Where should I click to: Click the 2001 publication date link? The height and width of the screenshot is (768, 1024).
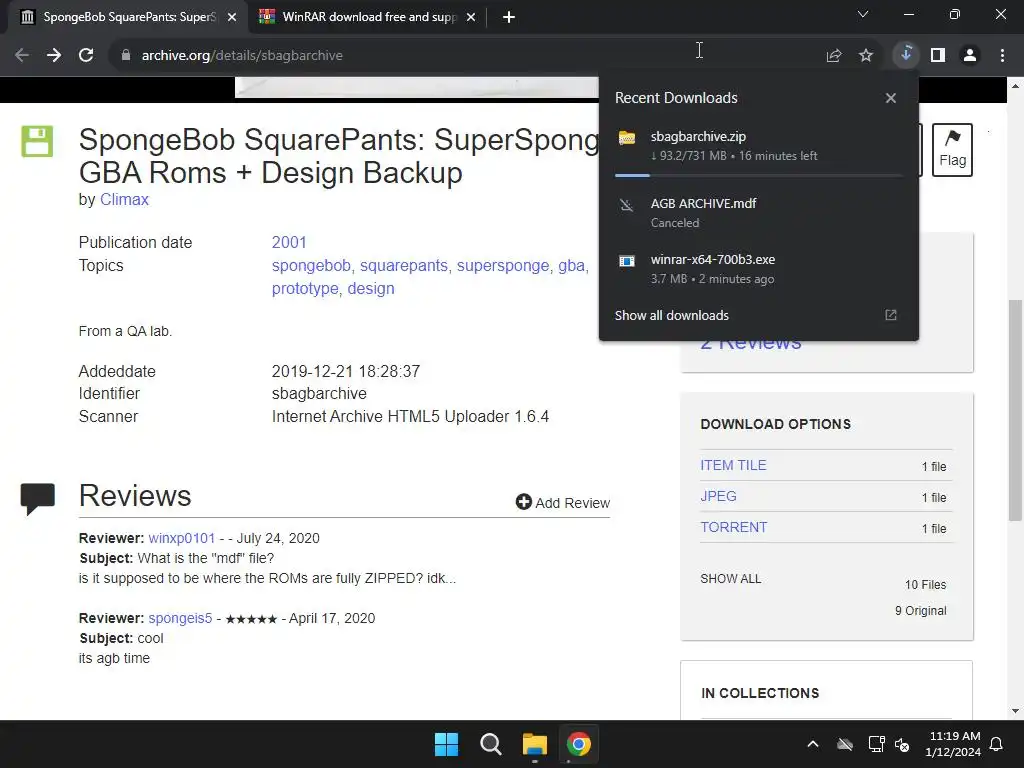pyautogui.click(x=289, y=242)
